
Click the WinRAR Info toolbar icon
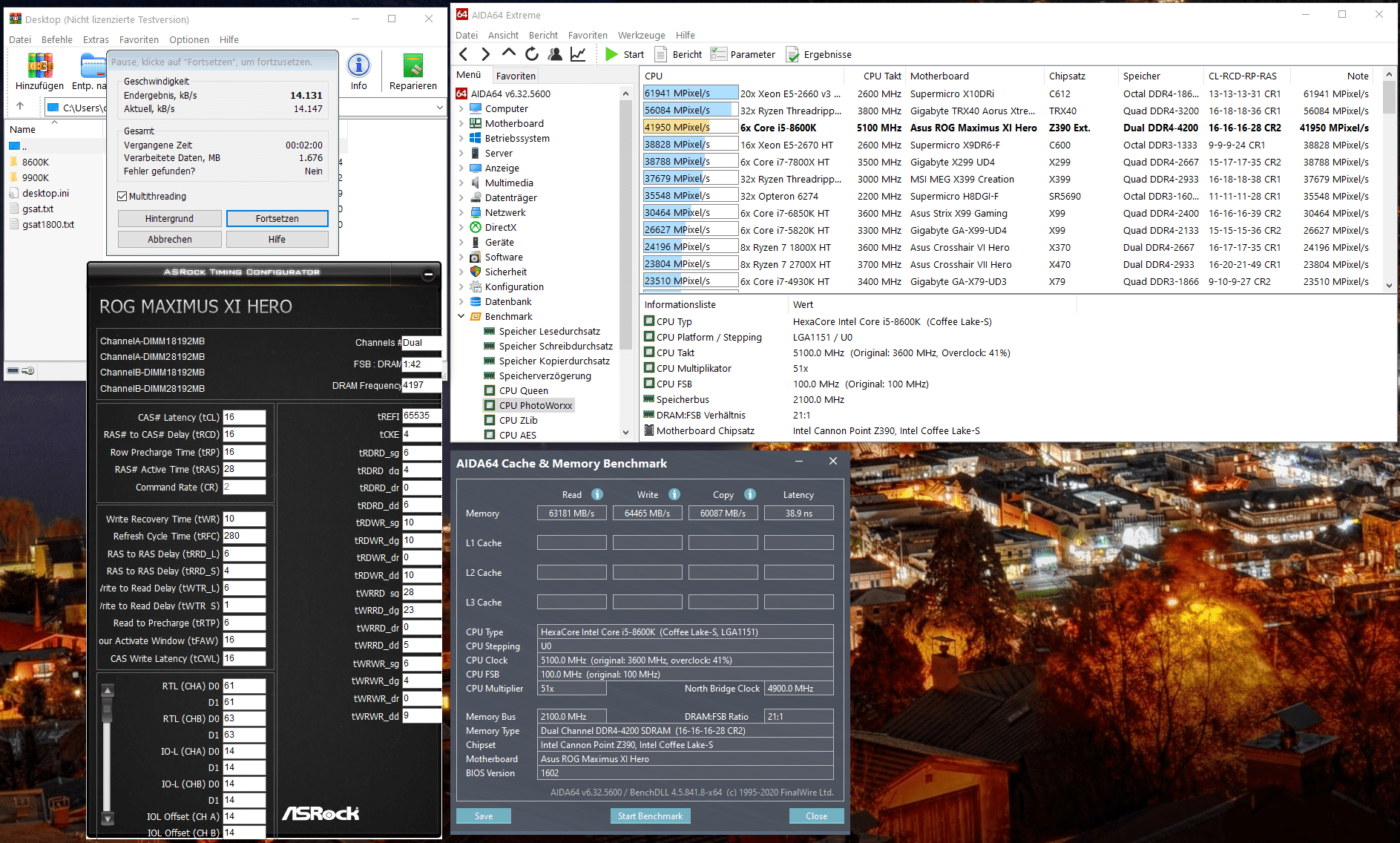[358, 66]
